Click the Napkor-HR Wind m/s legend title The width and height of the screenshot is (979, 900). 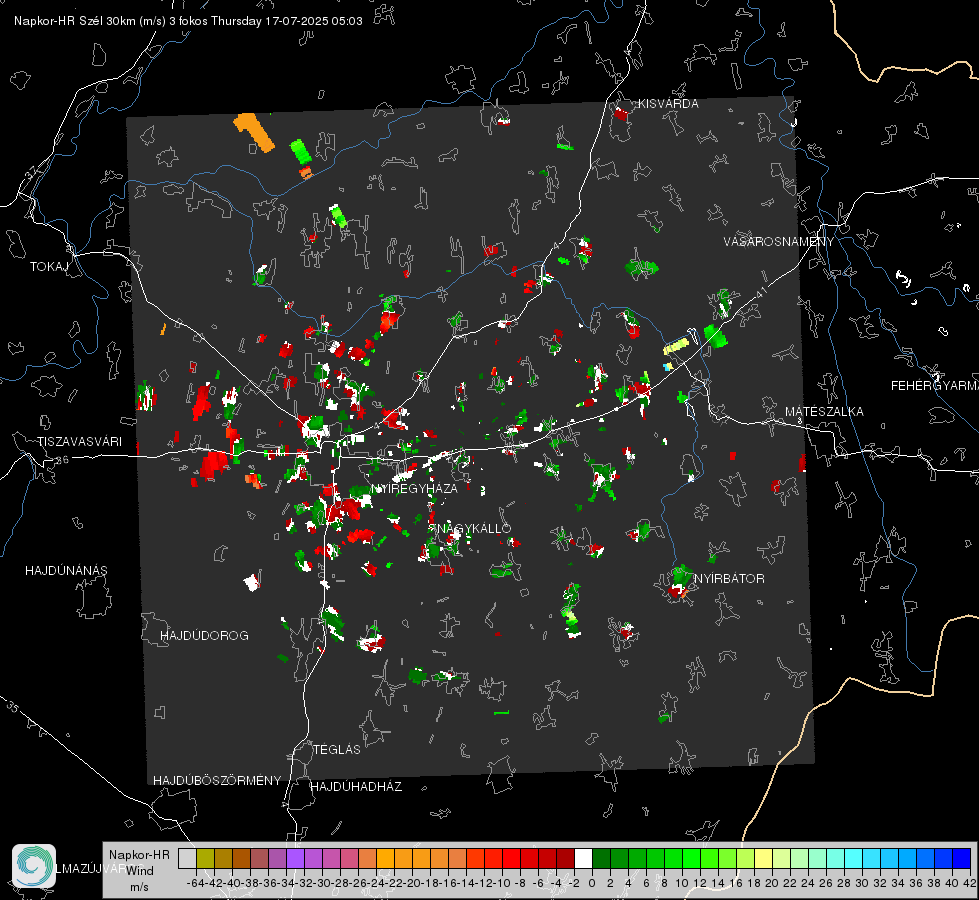coord(139,870)
